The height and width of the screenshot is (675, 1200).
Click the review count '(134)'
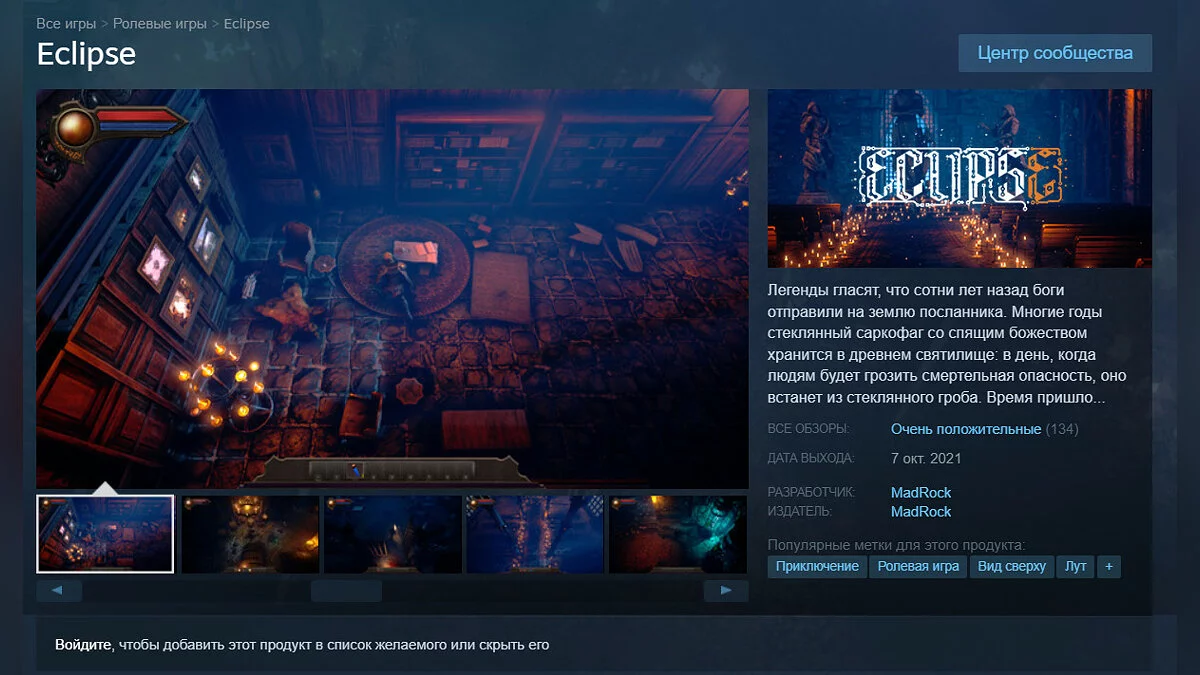(x=1062, y=429)
